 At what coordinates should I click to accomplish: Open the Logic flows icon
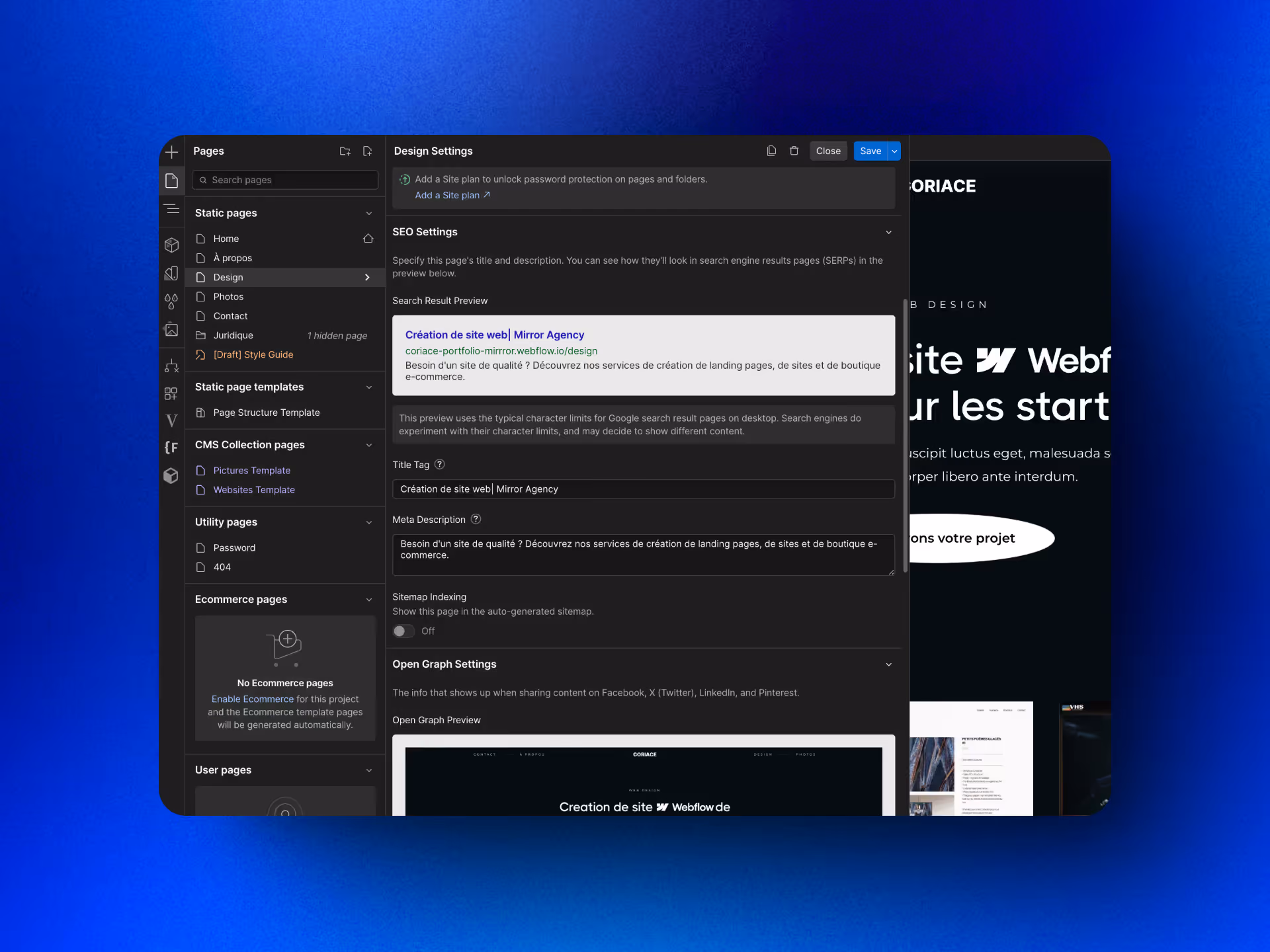(171, 366)
